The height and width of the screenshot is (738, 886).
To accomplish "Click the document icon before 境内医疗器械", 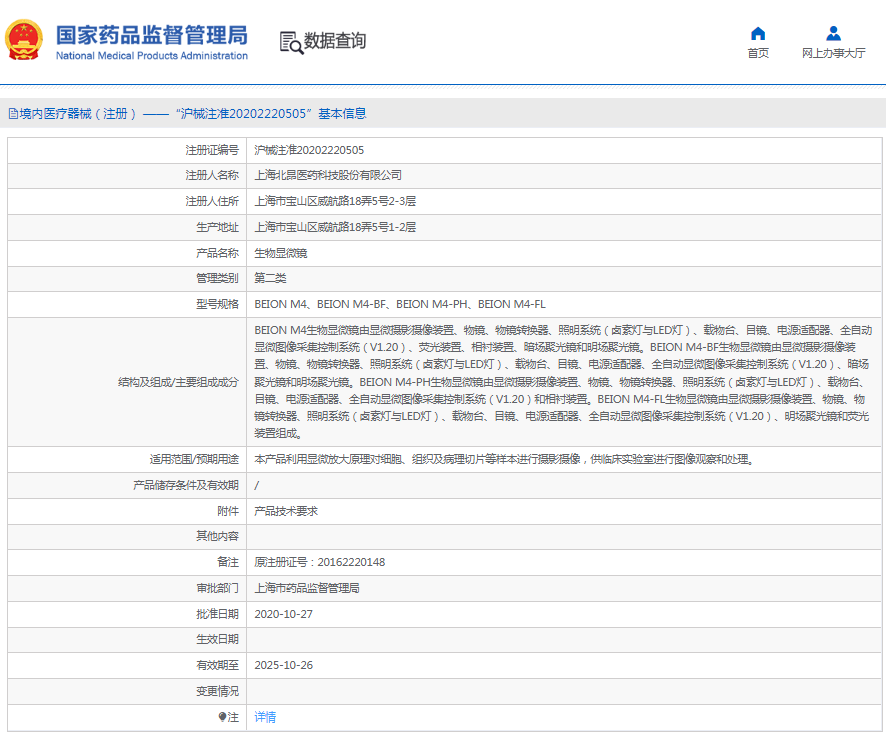I will tap(13, 114).
